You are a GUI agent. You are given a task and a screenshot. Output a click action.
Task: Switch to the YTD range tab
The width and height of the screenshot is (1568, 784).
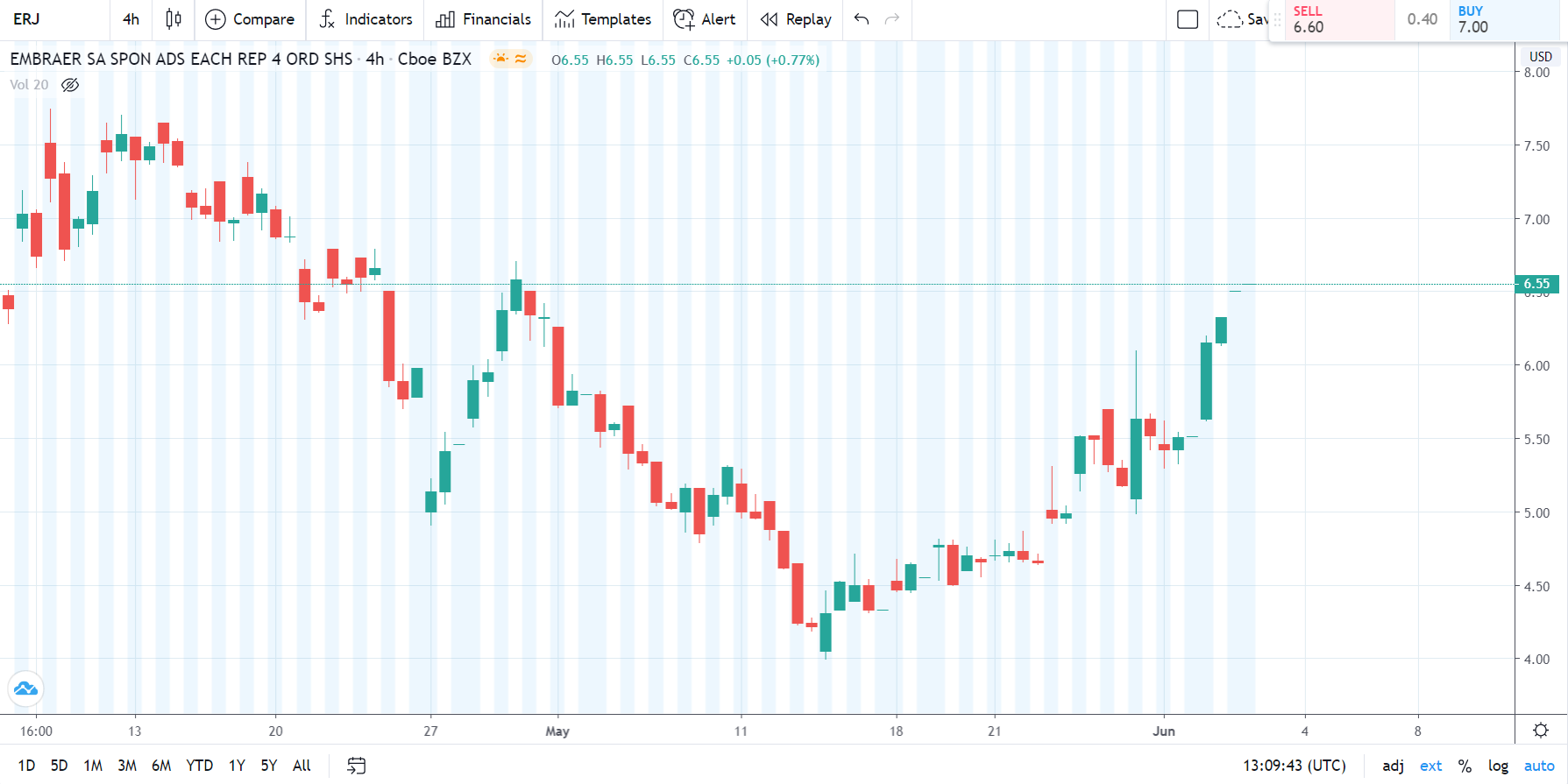(x=200, y=765)
